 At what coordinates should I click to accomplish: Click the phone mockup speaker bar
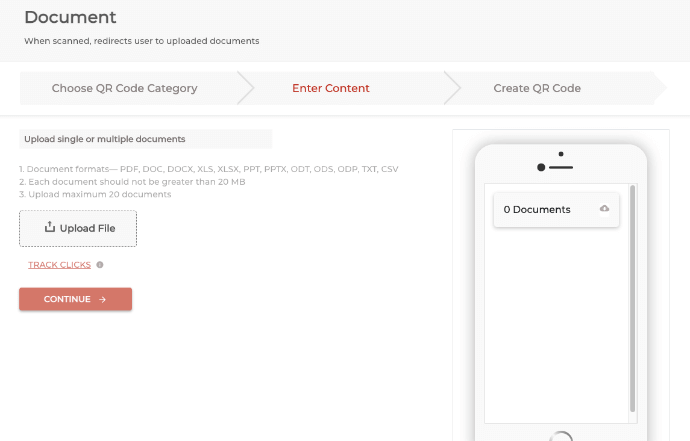(561, 168)
